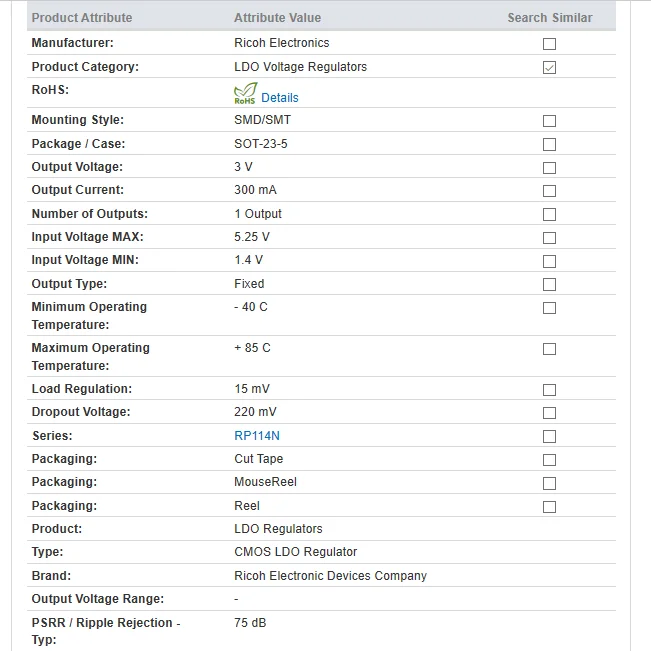The height and width of the screenshot is (651, 651).
Task: Click the LDO Regulators product value
Action: coord(278,529)
